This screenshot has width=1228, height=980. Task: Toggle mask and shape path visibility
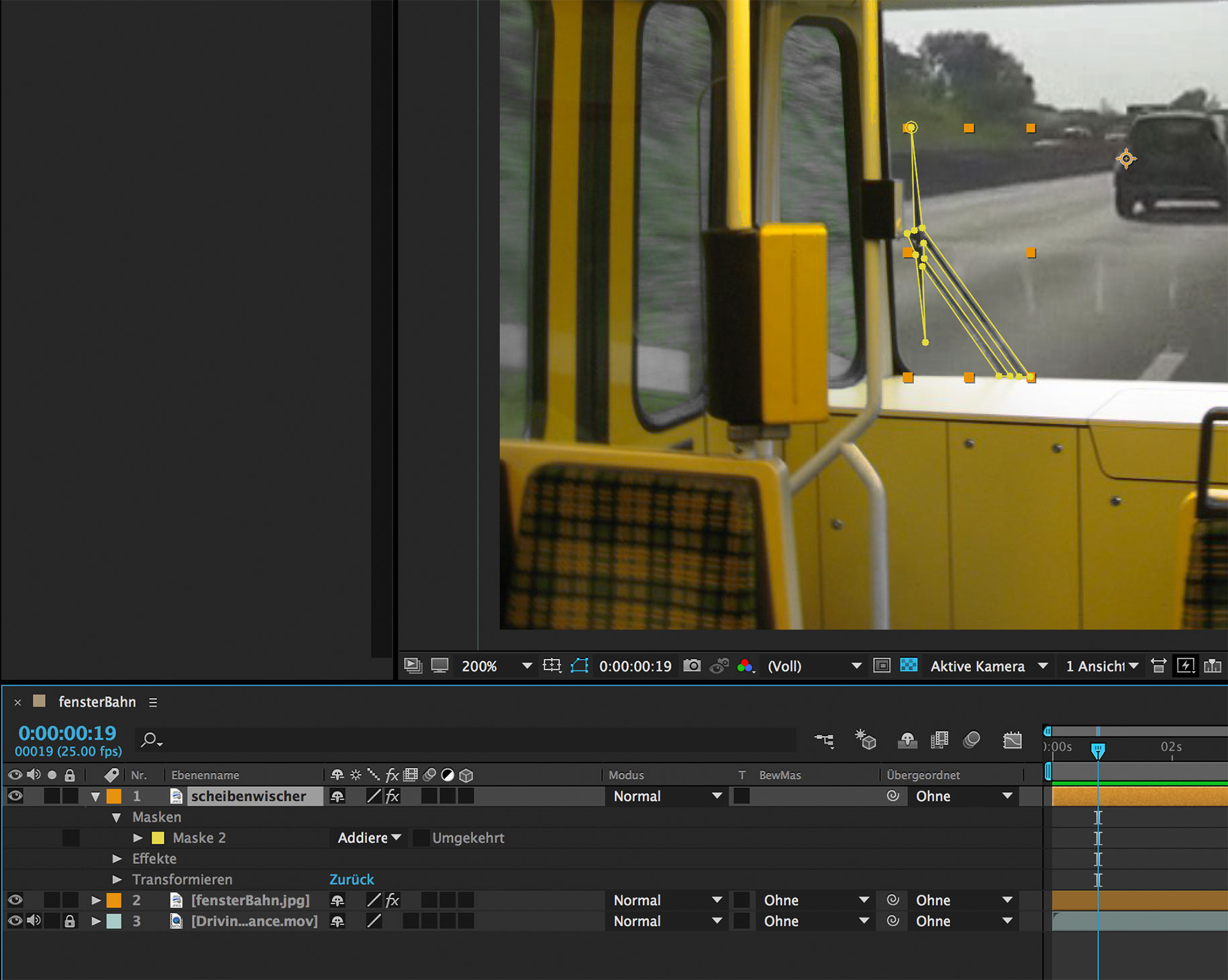tap(579, 665)
